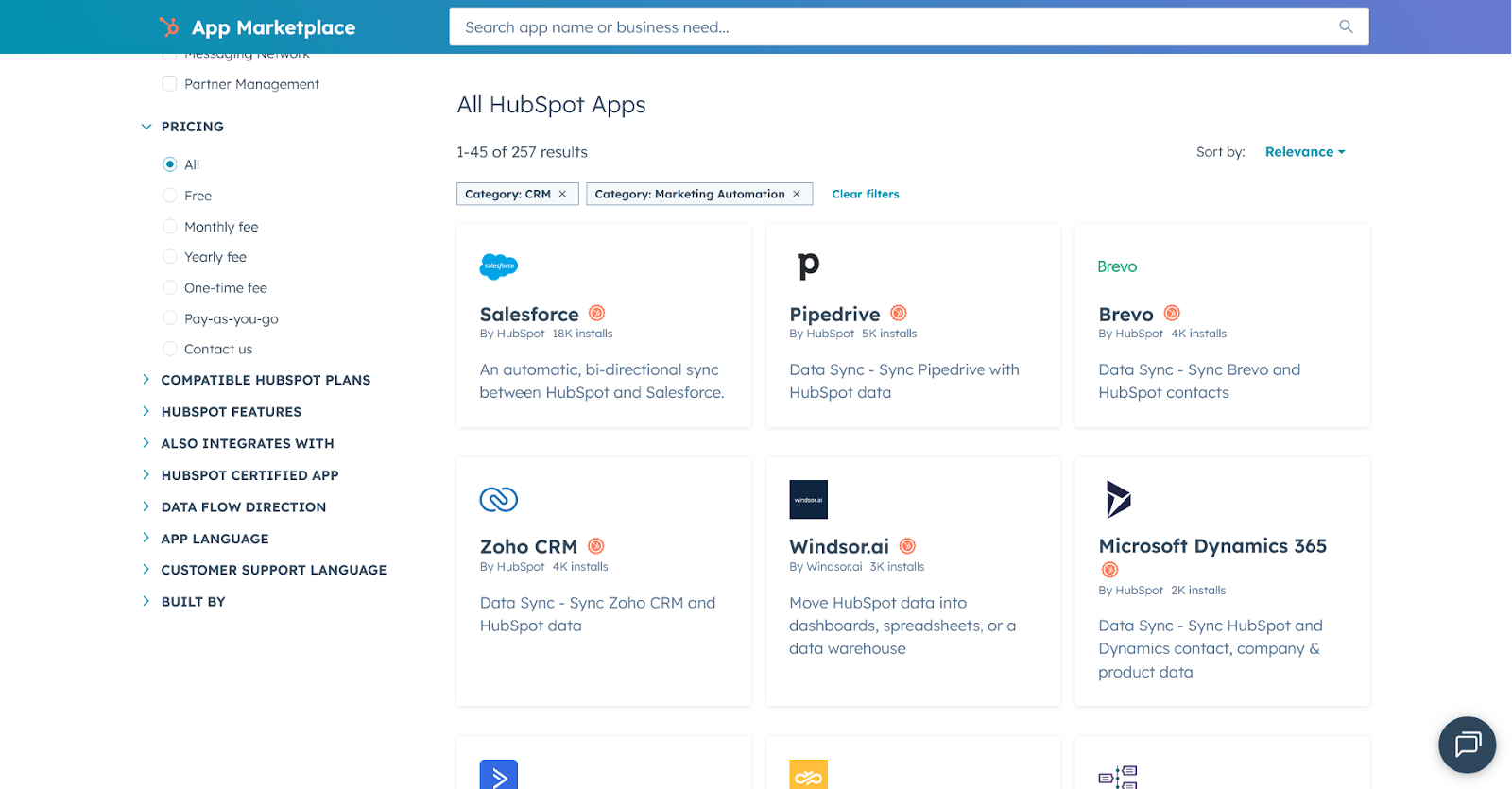Click the certified badge beside Salesforce

596,313
